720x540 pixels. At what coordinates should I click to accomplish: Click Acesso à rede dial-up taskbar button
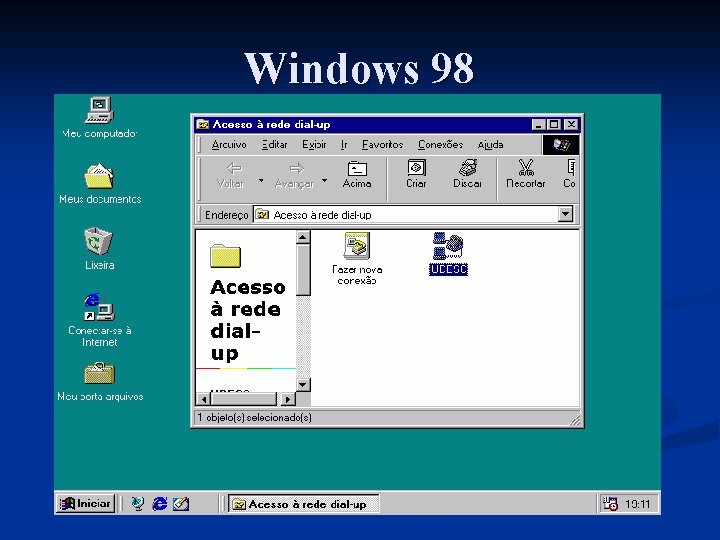pos(304,504)
